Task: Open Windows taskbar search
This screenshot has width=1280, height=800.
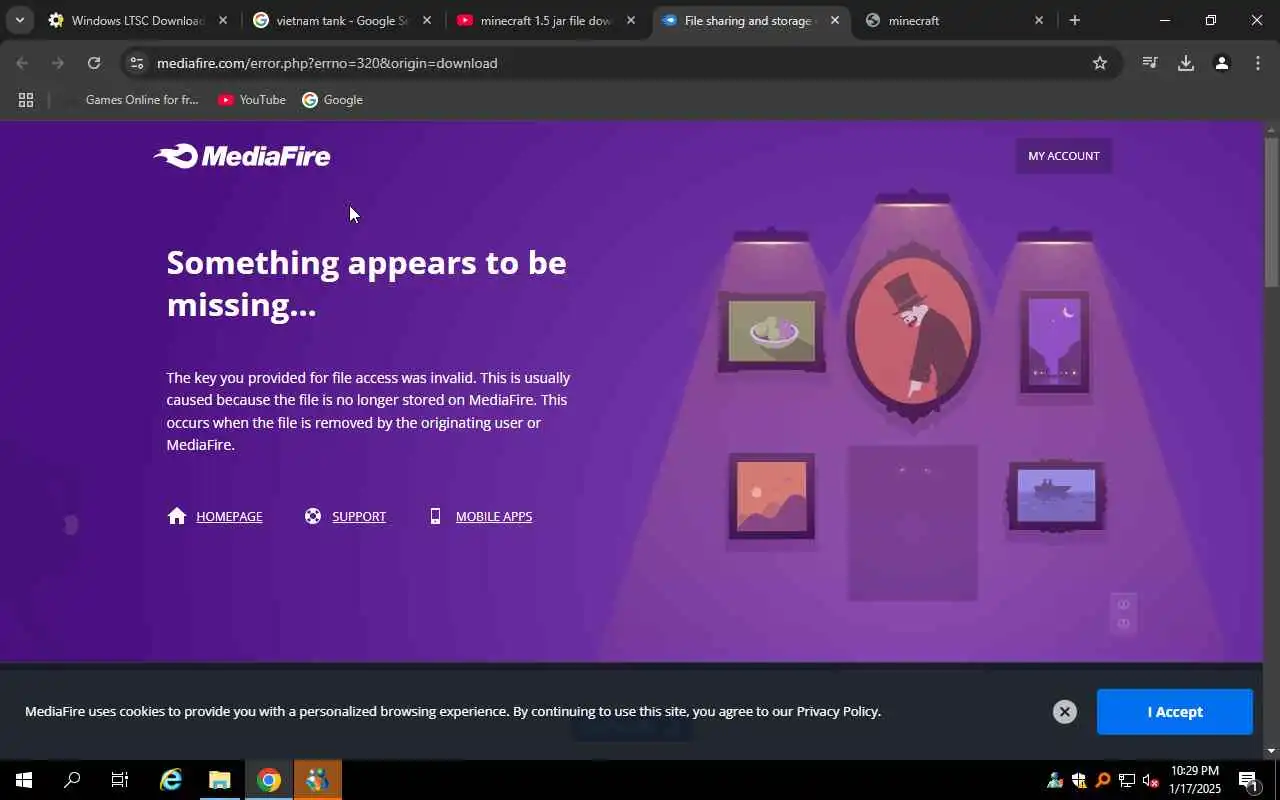Action: pos(72,780)
